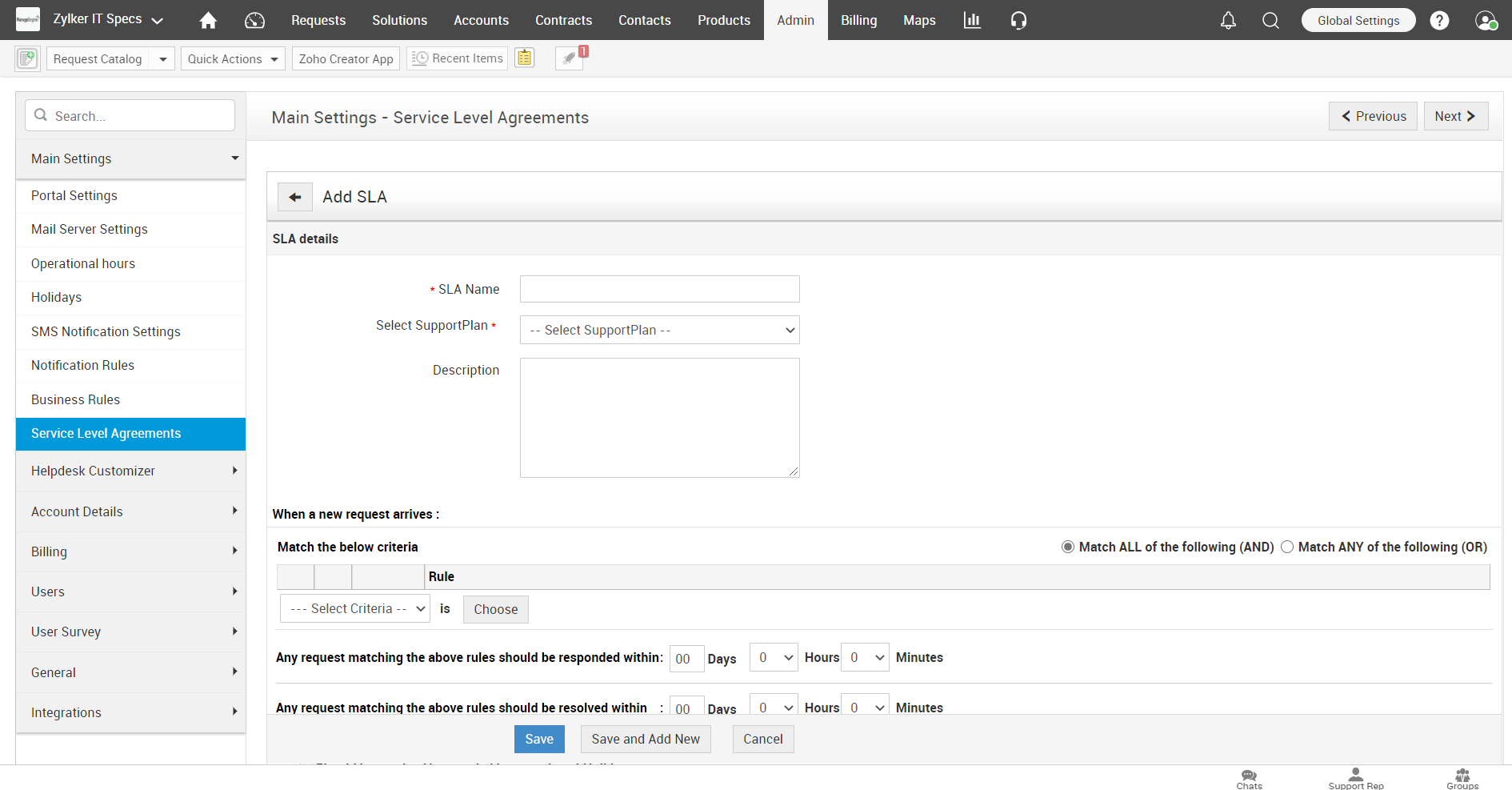
Task: Open the yellow clipboard notes icon
Action: coord(525,58)
